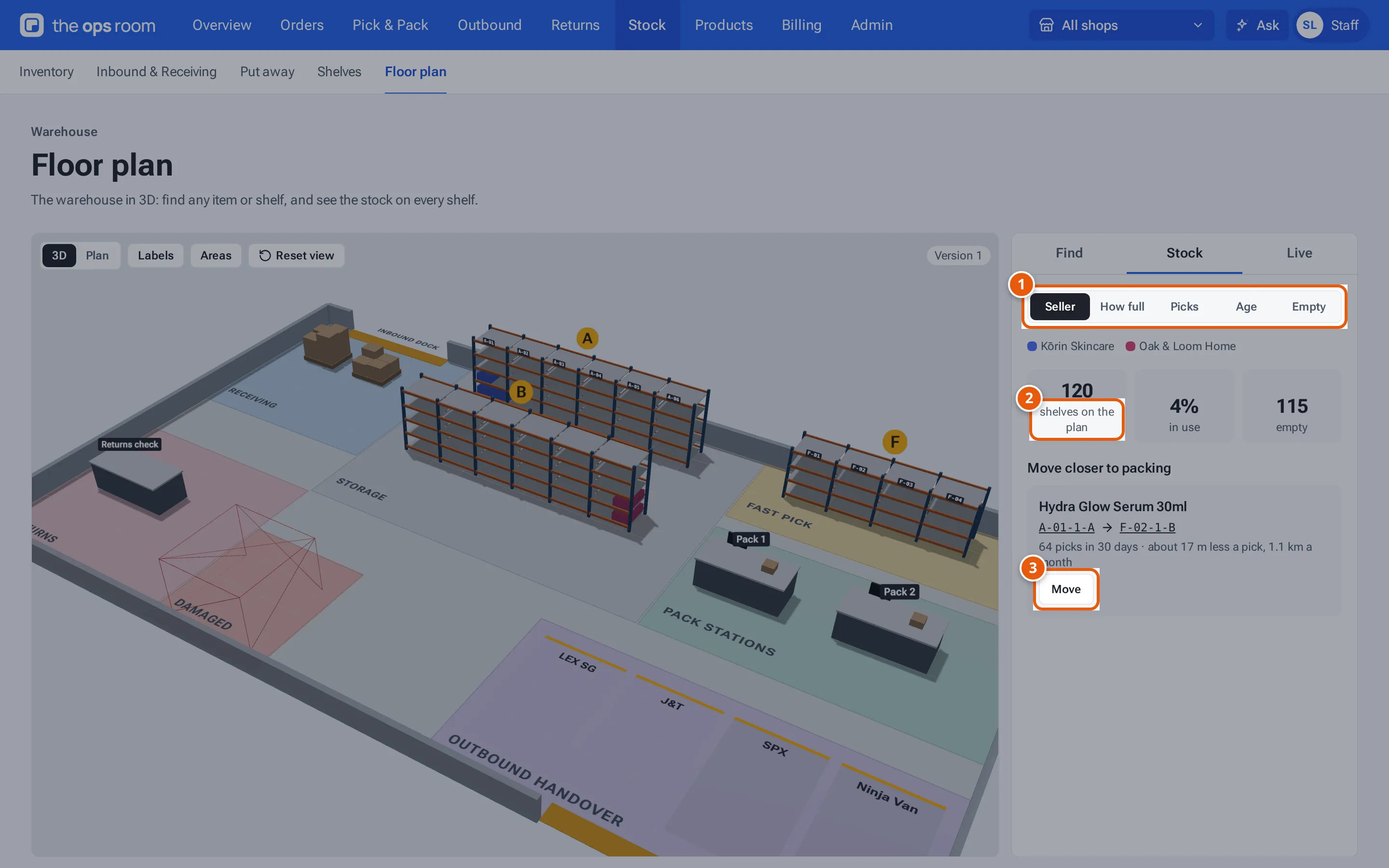
Task: Switch the view to 3D mode
Action: pyautogui.click(x=59, y=256)
